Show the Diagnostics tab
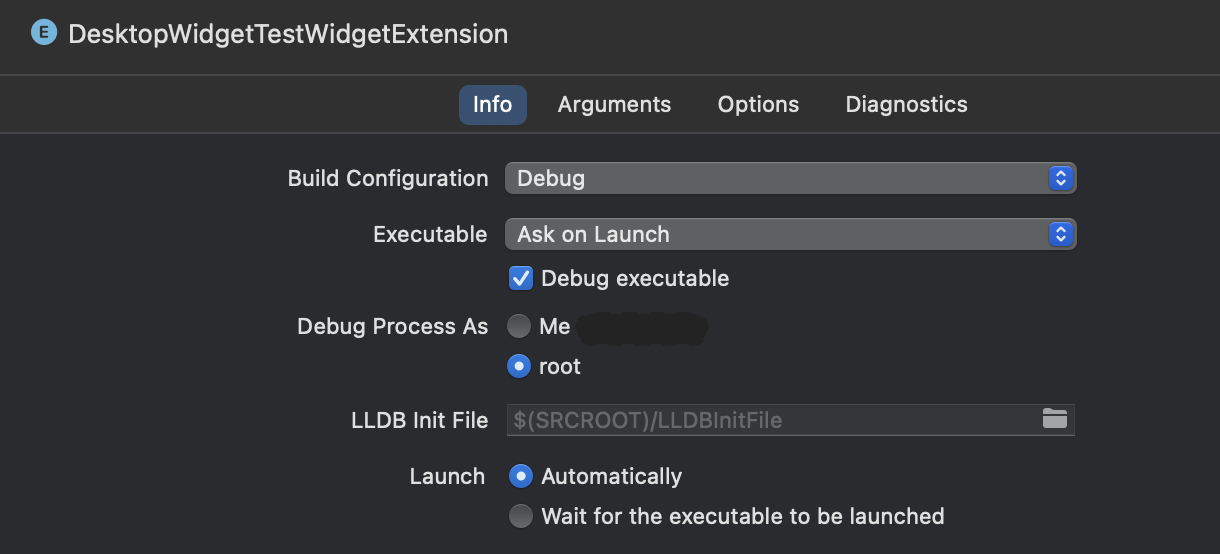This screenshot has width=1220, height=554. [907, 104]
